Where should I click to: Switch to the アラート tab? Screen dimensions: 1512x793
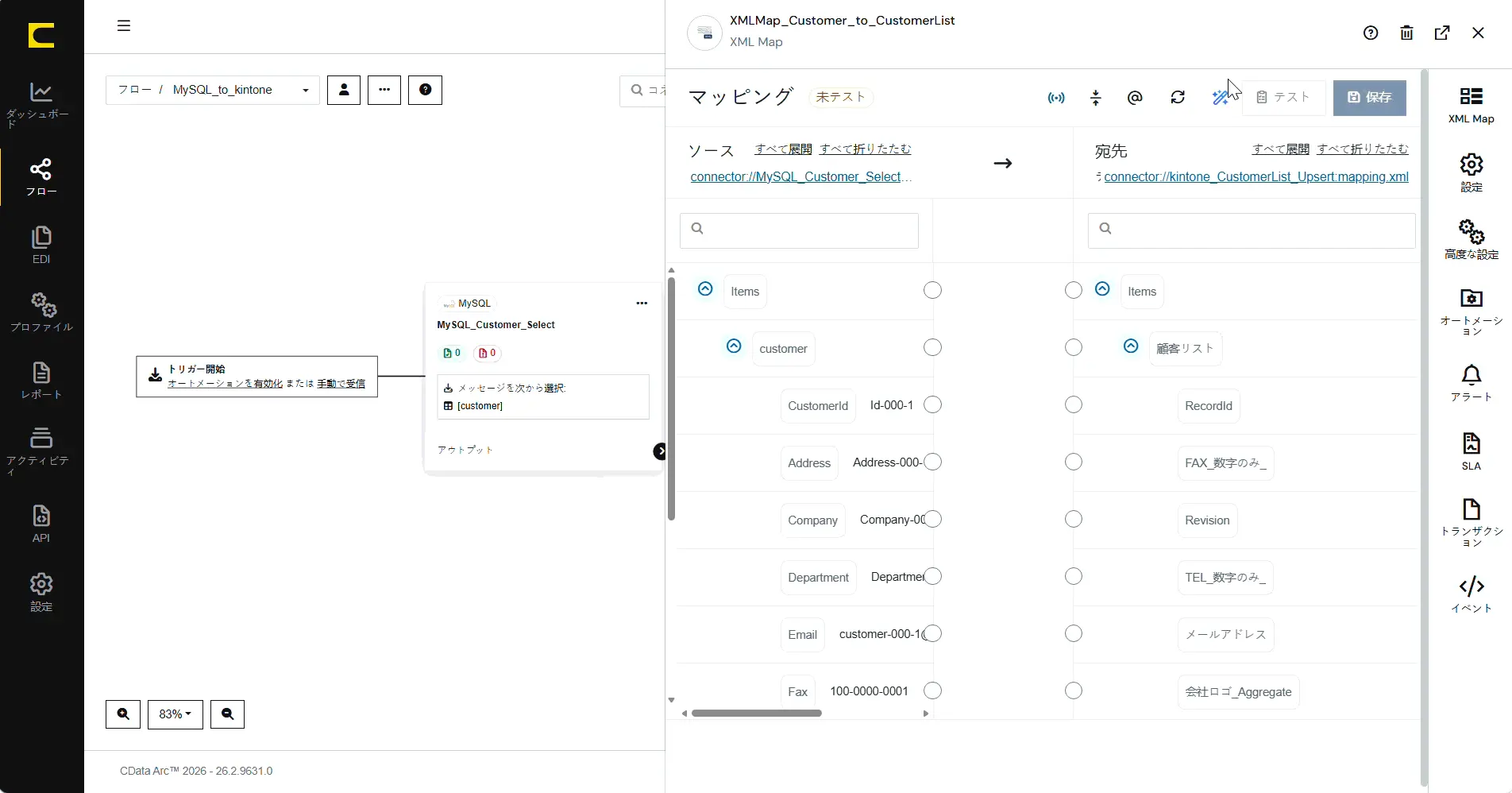coord(1471,383)
